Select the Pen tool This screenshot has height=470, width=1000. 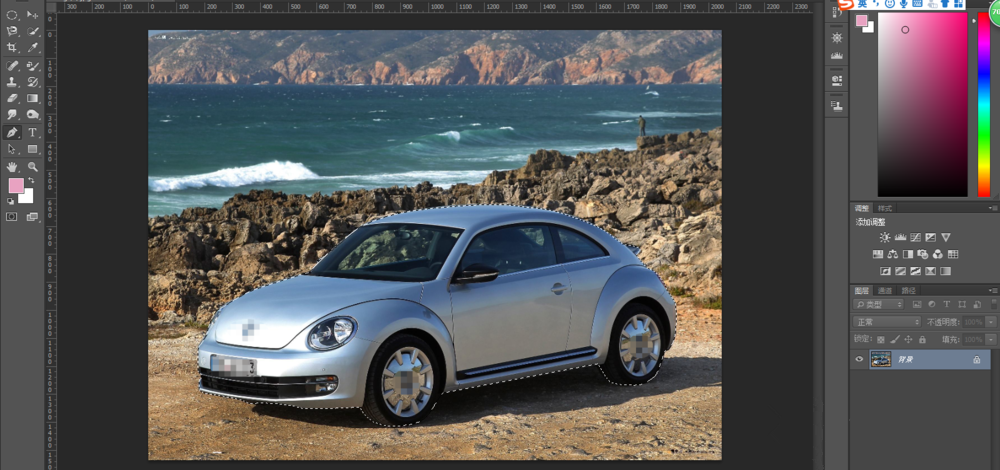[11, 133]
